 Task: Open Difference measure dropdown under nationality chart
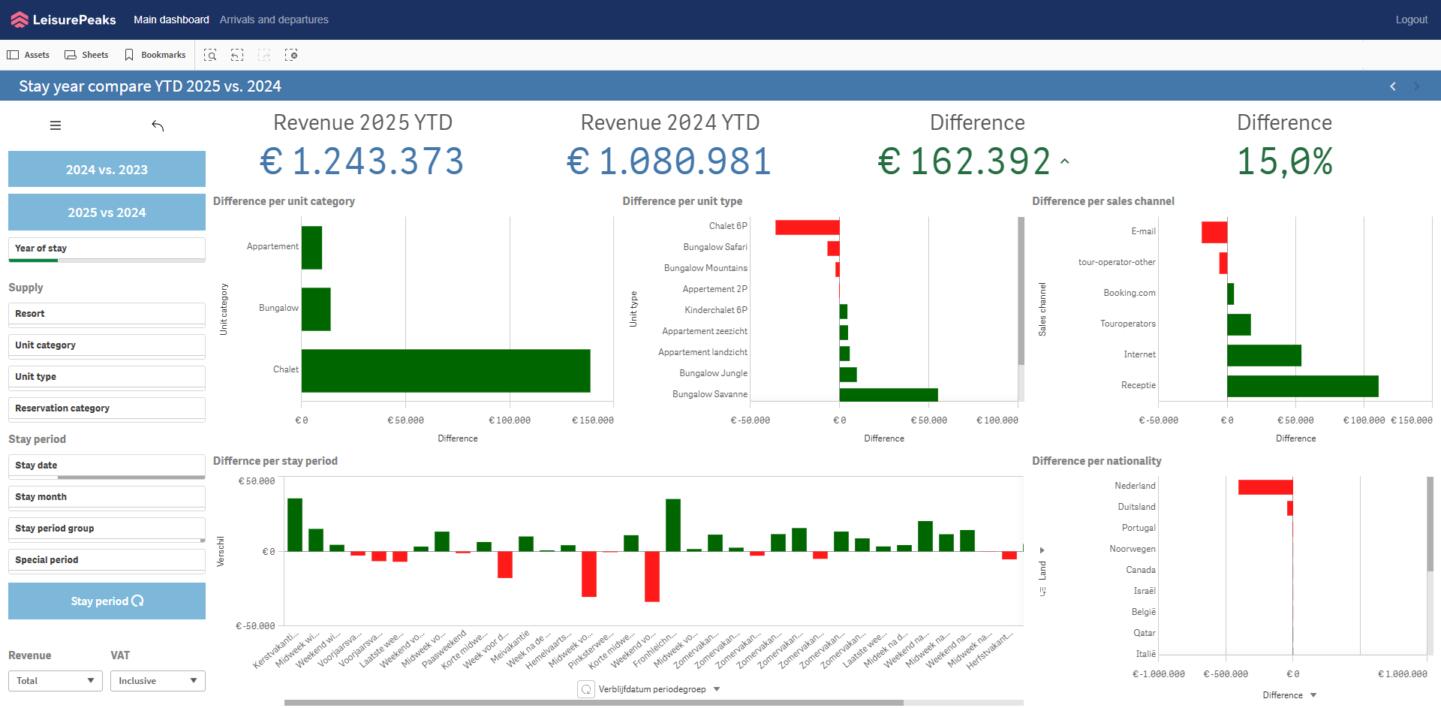(1313, 695)
